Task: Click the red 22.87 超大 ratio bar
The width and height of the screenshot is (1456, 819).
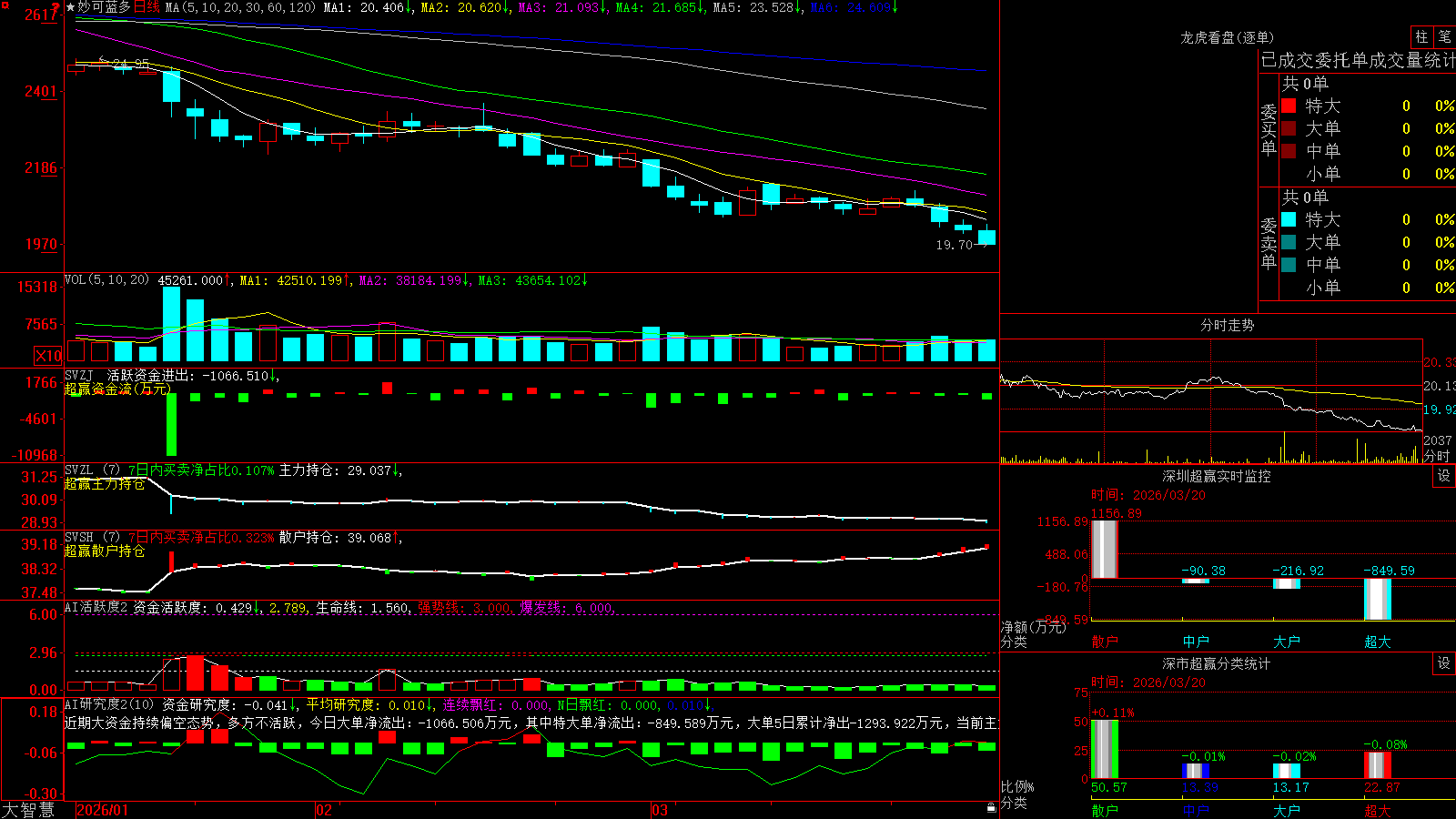Action: click(1377, 765)
